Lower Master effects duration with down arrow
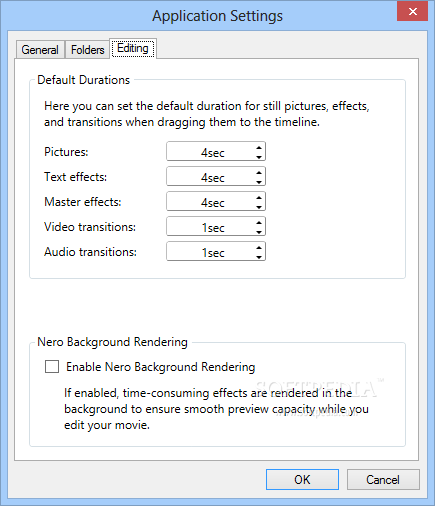 tap(259, 206)
